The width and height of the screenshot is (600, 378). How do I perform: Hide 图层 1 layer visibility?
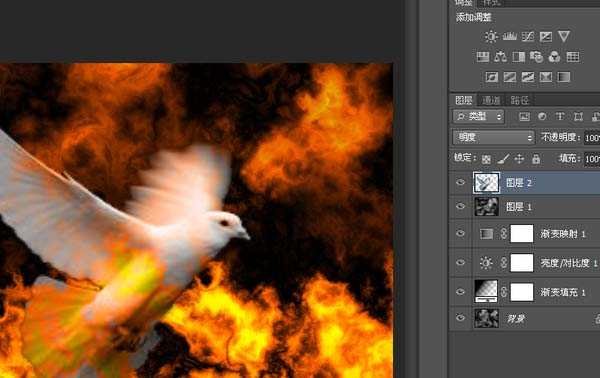pyautogui.click(x=461, y=207)
